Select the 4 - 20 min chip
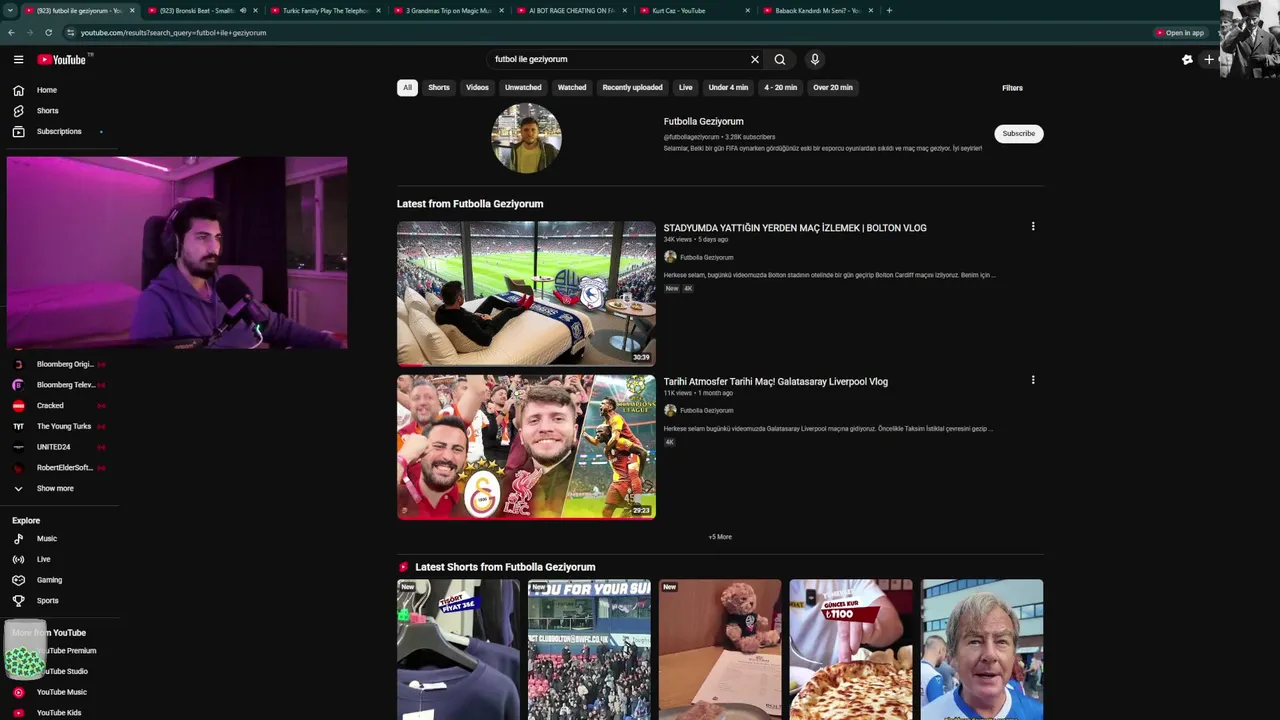Screen dimensions: 1280x720 pyautogui.click(x=781, y=87)
